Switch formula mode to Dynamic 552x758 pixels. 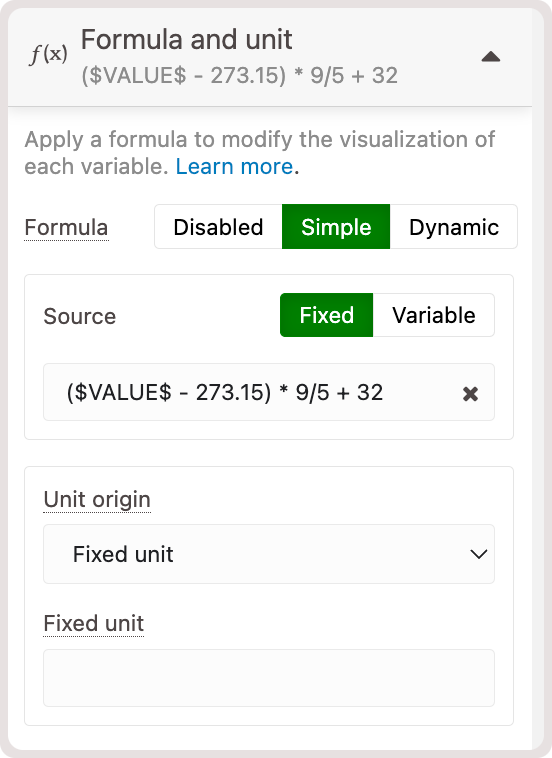453,227
